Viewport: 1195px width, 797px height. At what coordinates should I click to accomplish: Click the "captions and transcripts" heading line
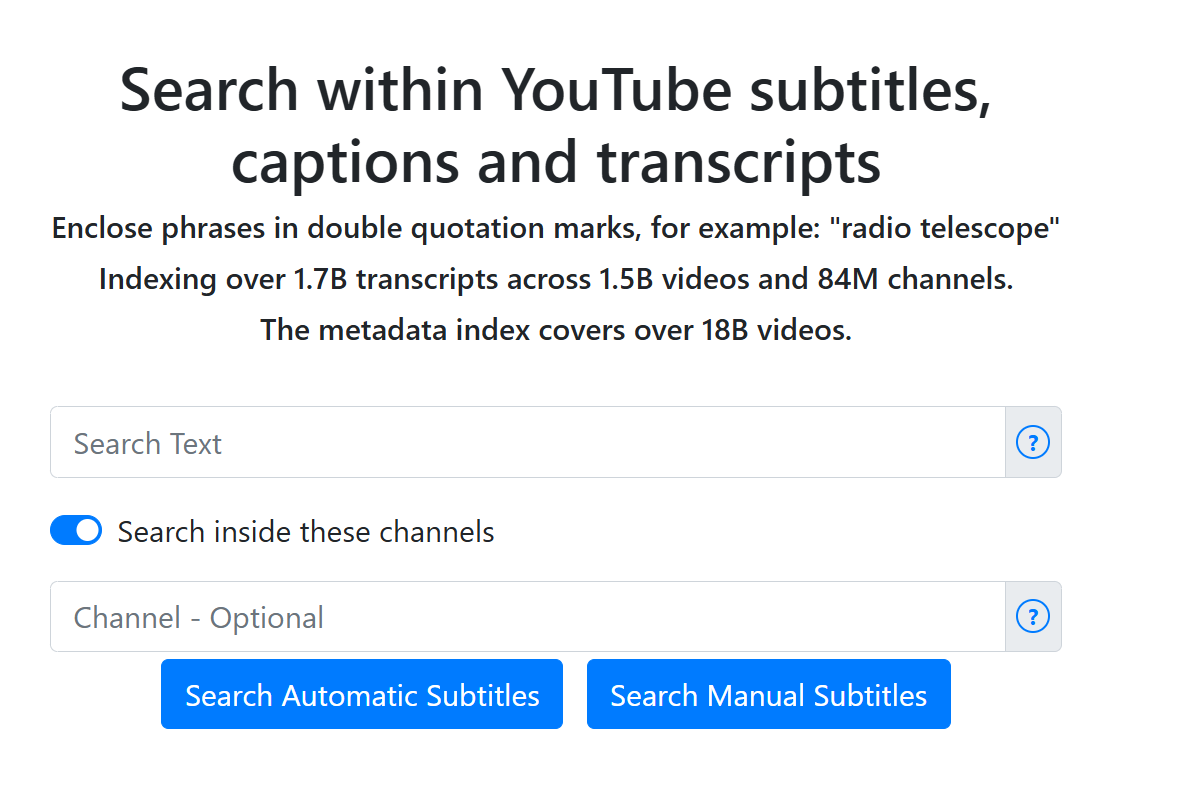(556, 162)
